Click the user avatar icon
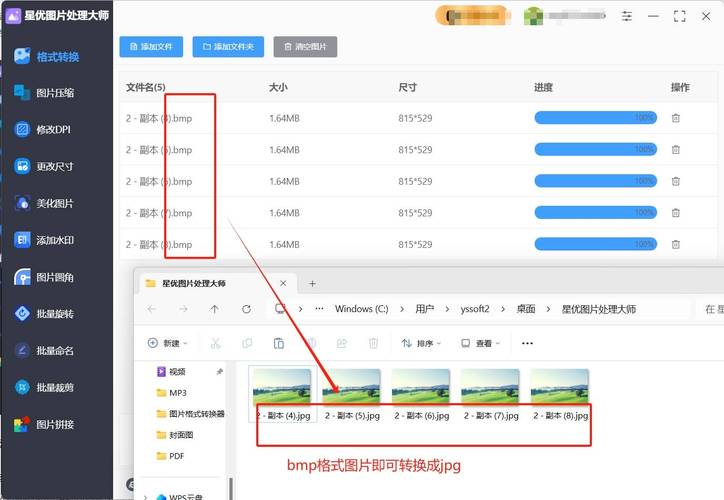 click(x=533, y=16)
